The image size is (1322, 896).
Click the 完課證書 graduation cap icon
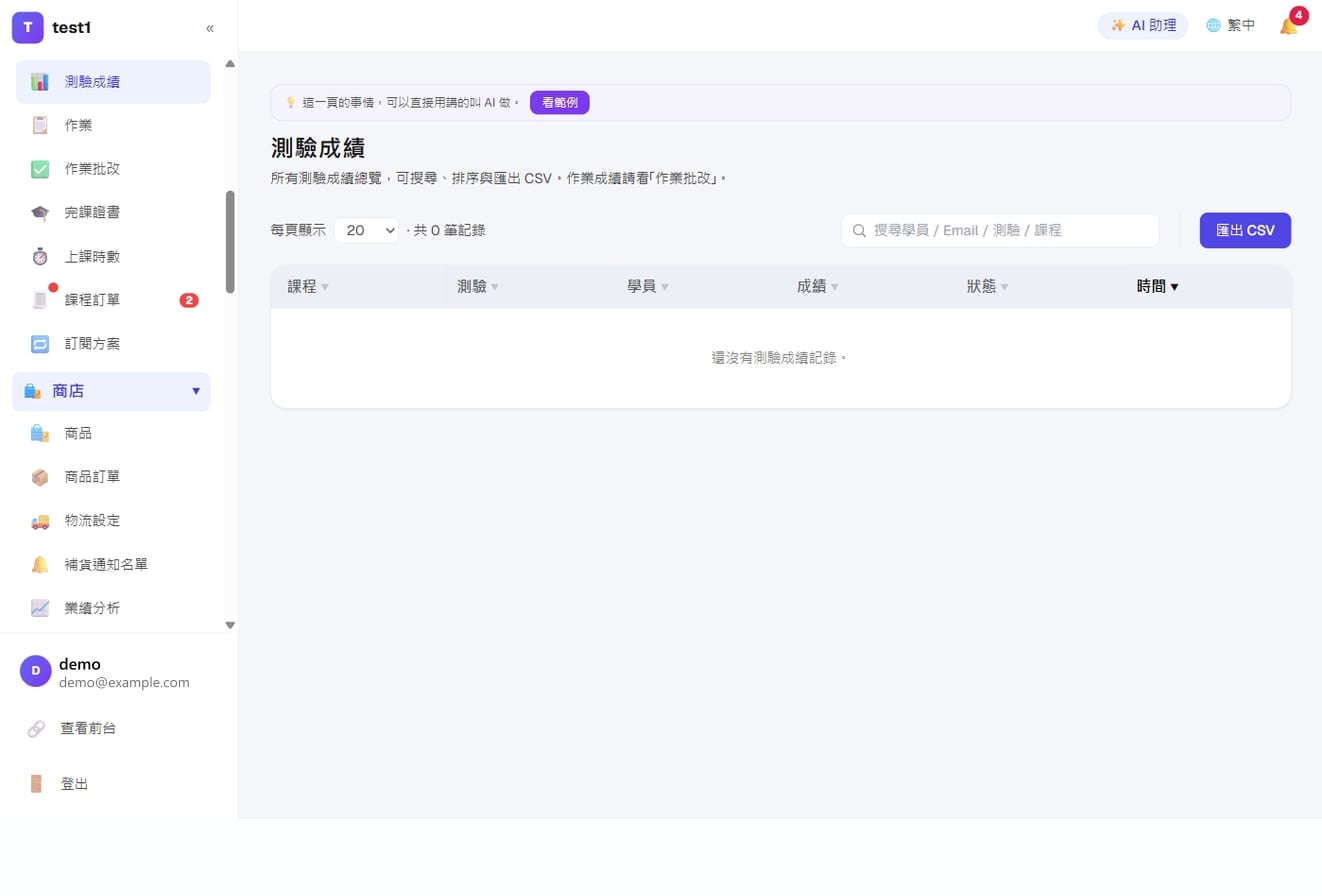point(40,213)
